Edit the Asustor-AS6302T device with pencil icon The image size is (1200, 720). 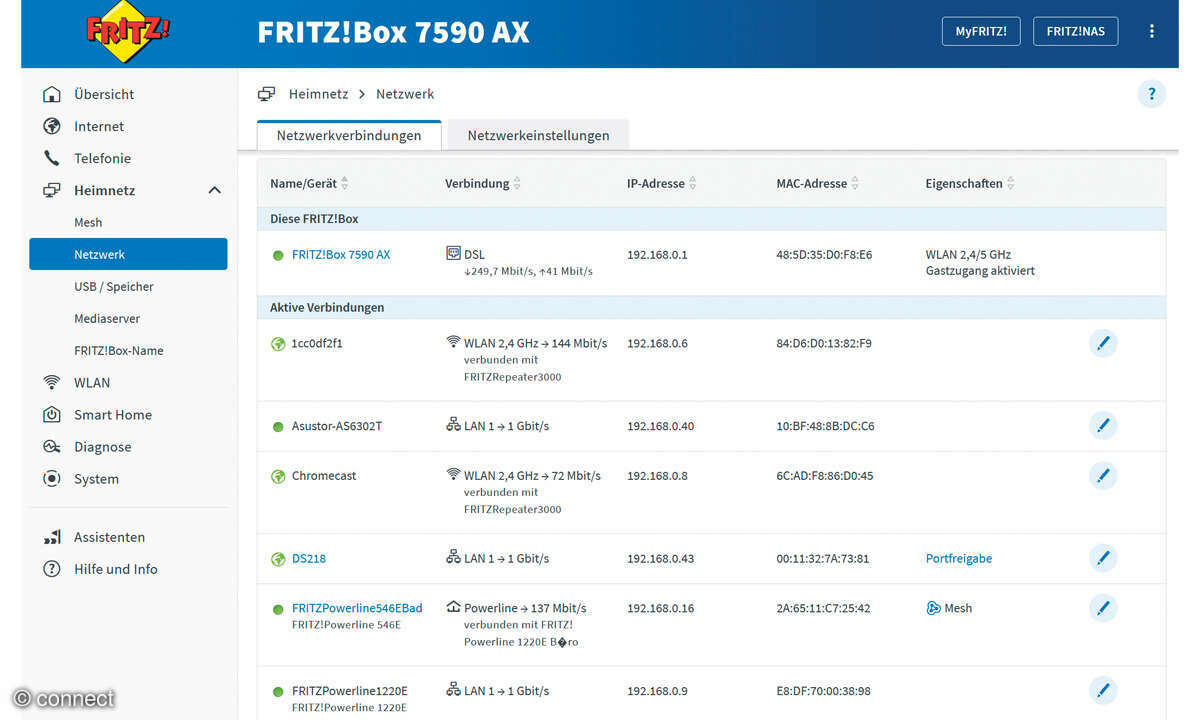1103,426
